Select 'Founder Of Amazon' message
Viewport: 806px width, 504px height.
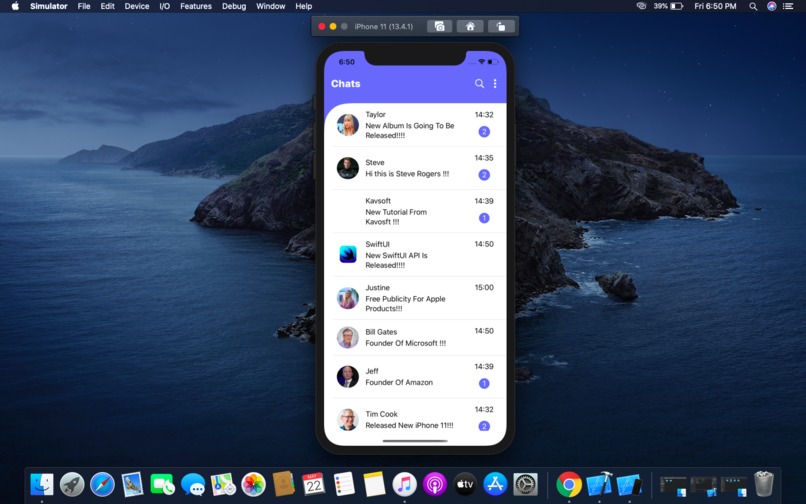[x=399, y=382]
